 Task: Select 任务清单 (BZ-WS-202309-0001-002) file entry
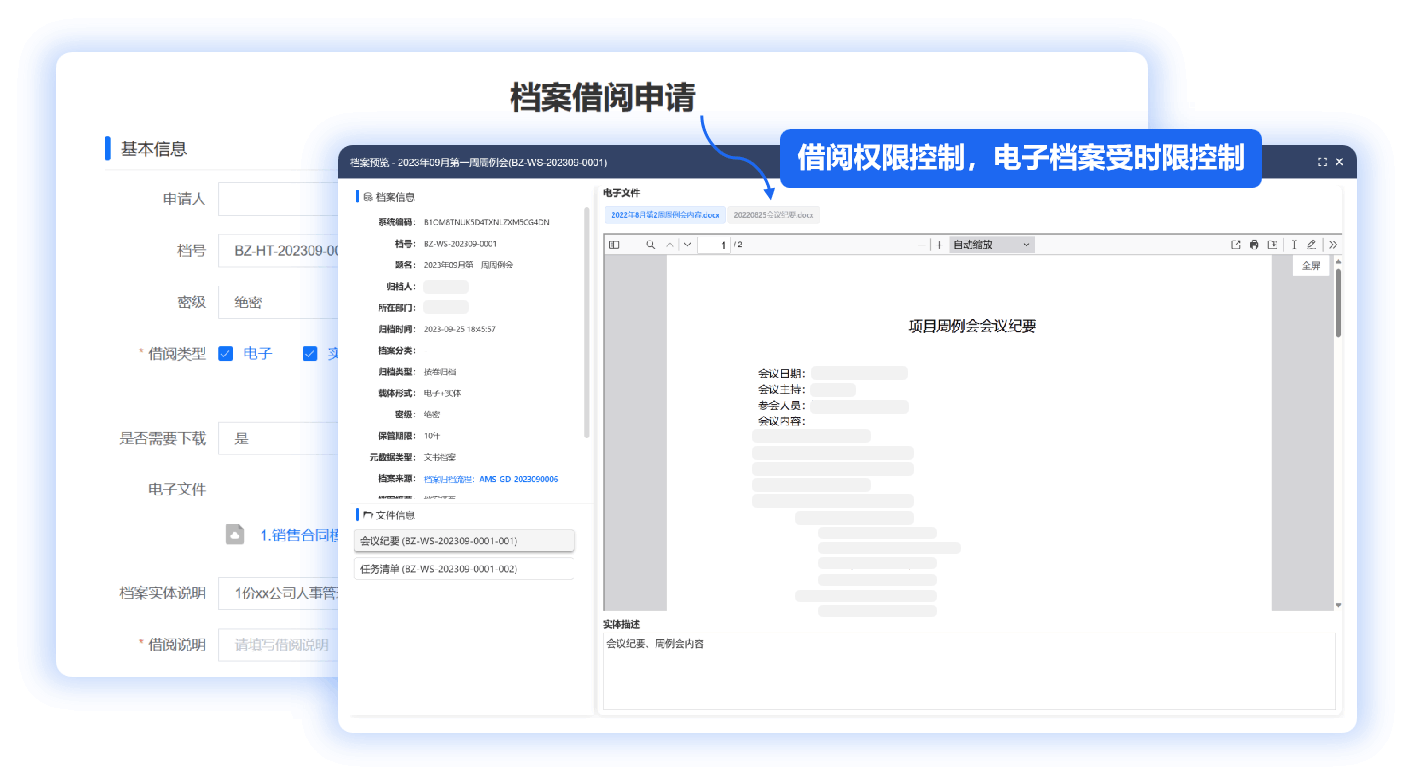(464, 569)
